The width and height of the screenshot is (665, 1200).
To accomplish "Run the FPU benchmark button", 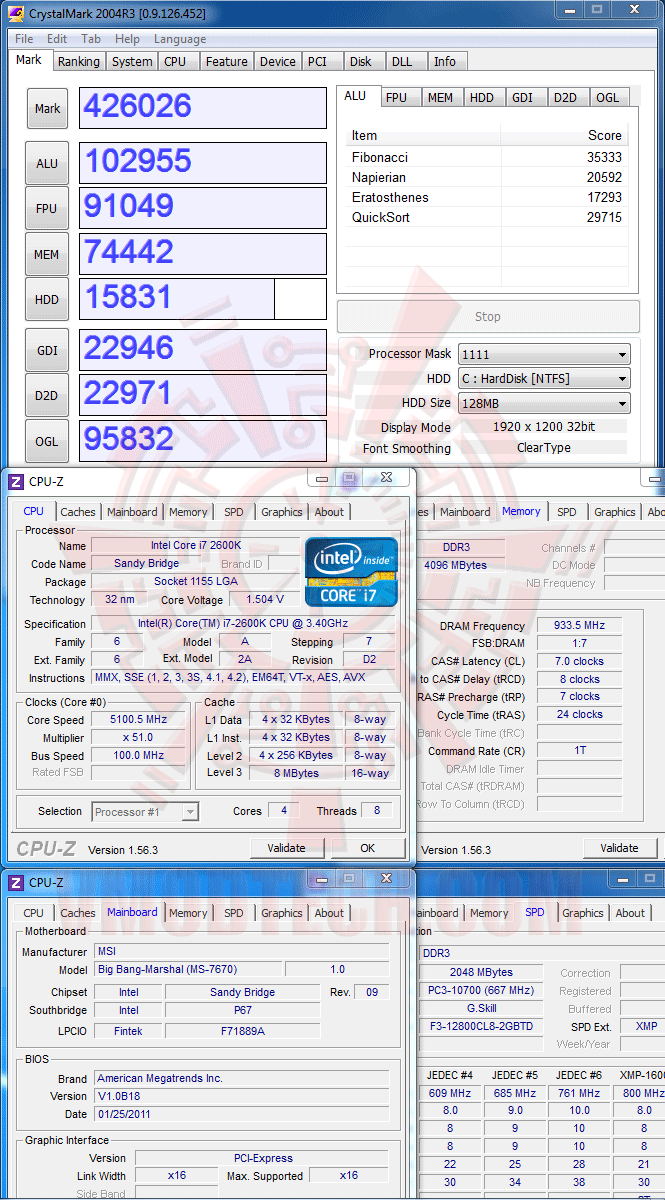I will click(47, 209).
